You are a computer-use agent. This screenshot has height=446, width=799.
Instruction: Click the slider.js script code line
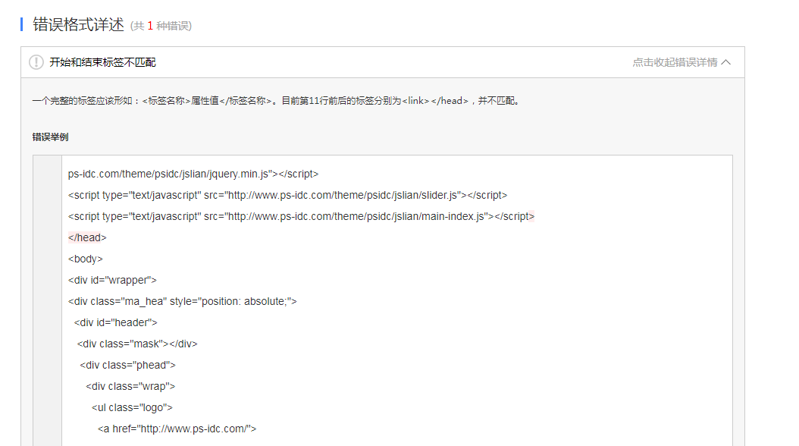[x=287, y=195]
